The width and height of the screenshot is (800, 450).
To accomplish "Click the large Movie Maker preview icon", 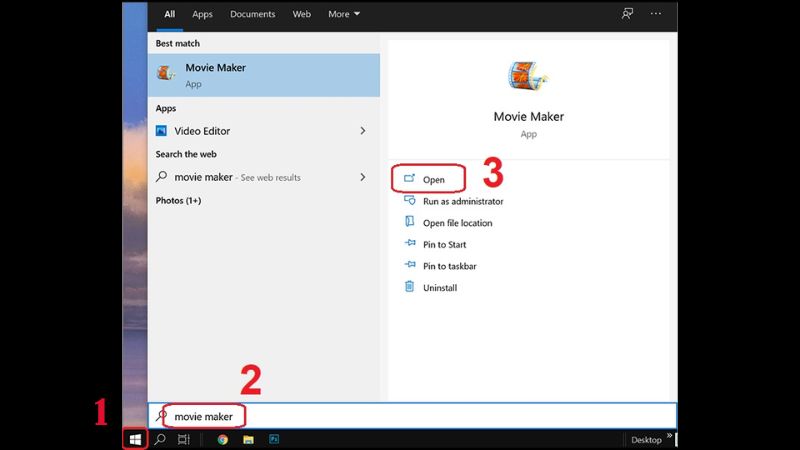I will point(529,77).
